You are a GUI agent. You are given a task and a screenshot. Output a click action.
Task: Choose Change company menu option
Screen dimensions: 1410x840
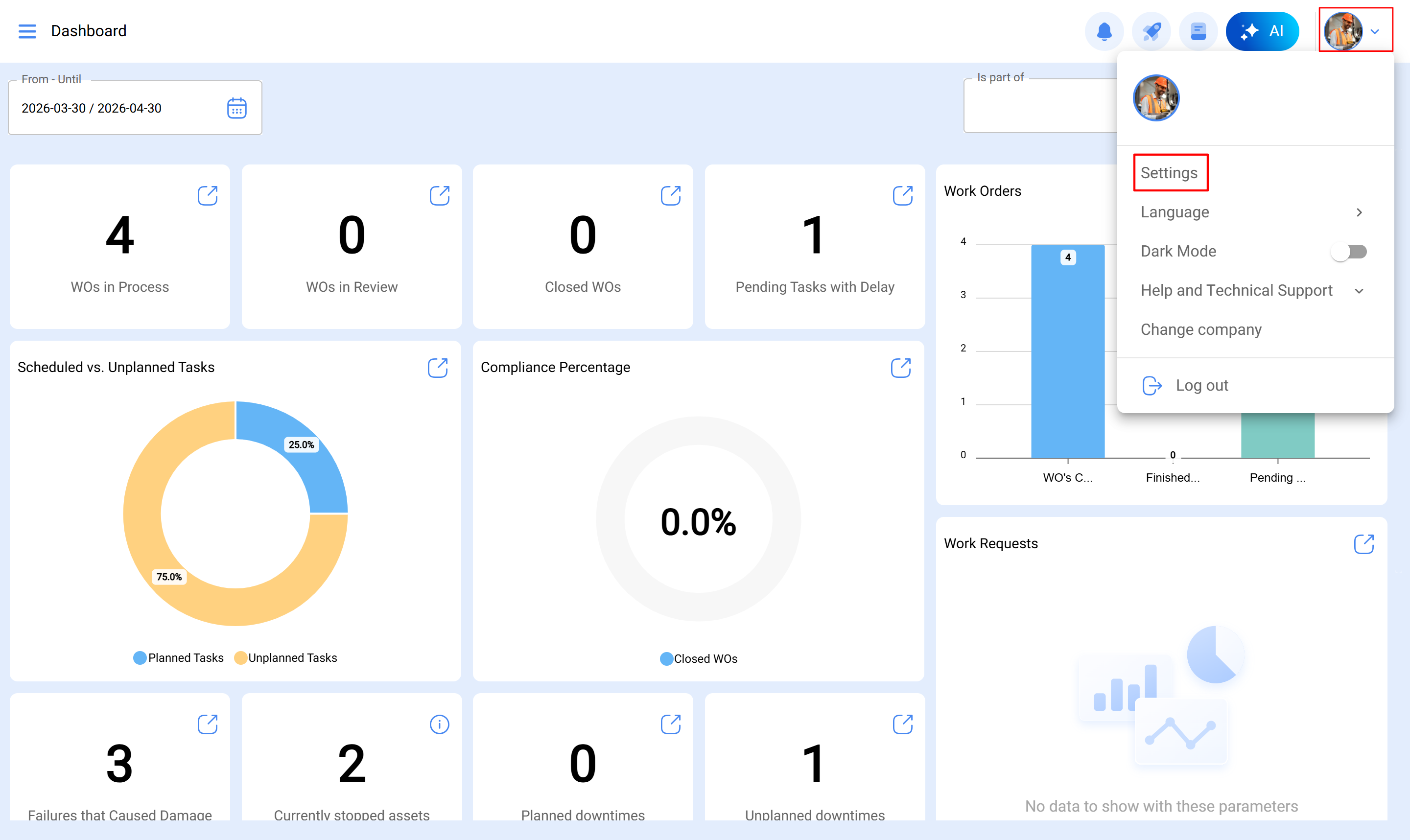[1200, 329]
